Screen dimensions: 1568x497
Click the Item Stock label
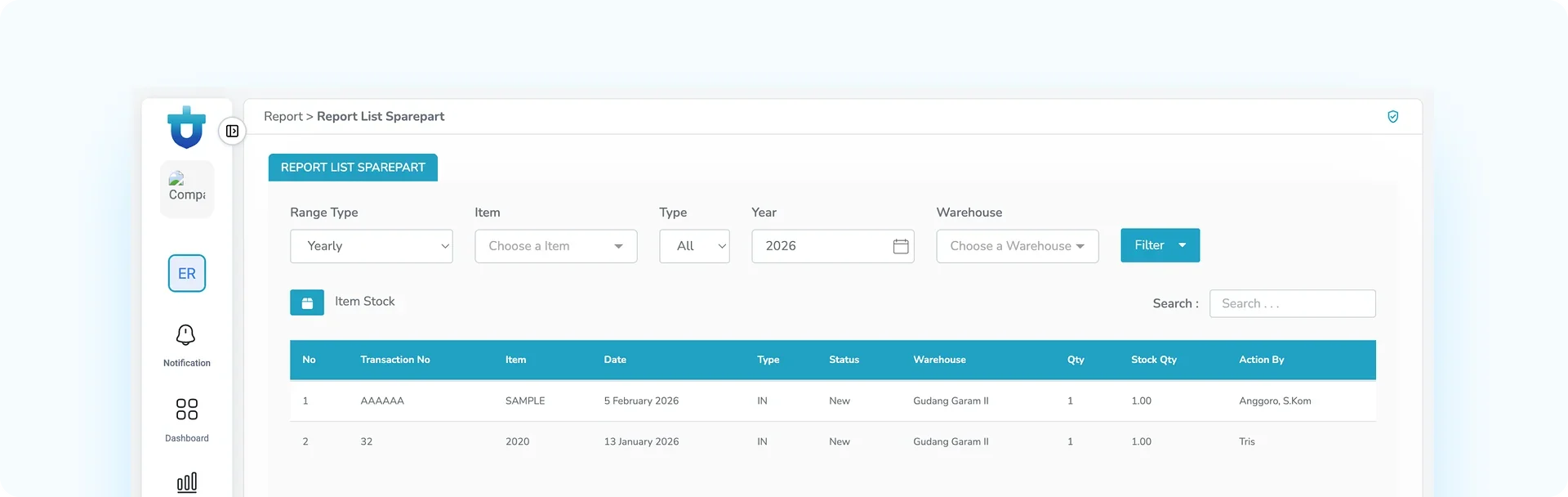[365, 302]
